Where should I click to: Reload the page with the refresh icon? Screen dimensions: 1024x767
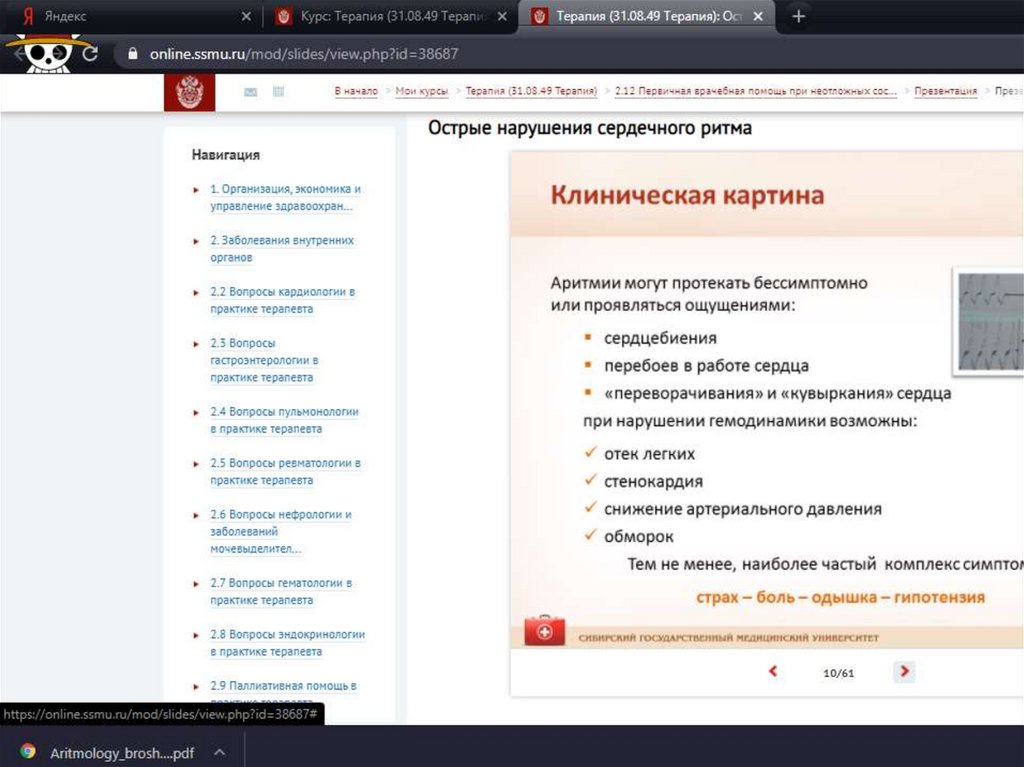(x=91, y=54)
